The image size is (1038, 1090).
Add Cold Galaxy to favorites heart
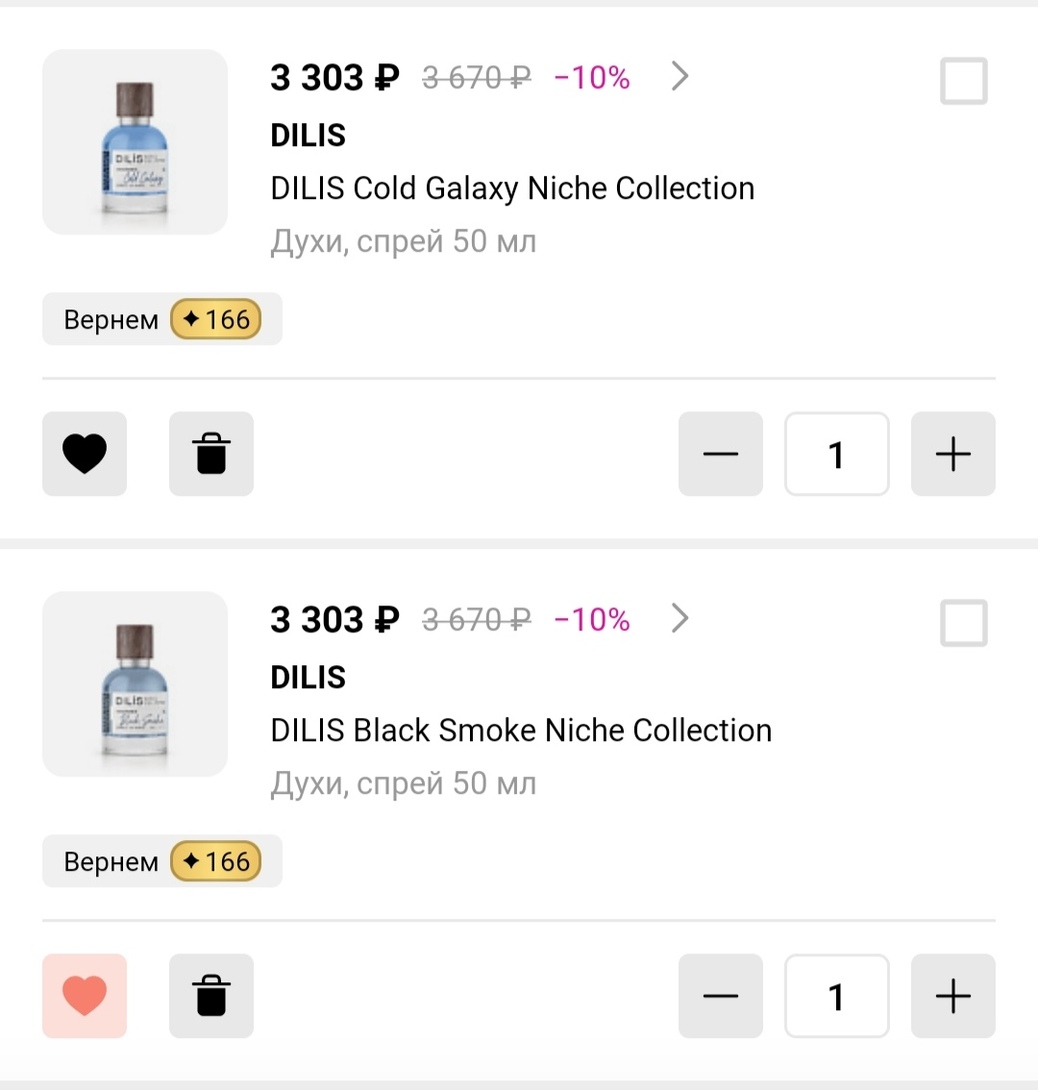pos(84,454)
